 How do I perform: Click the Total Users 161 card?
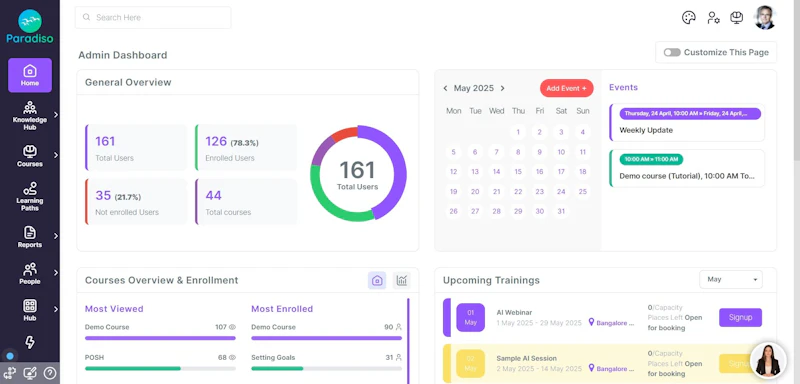(x=136, y=147)
